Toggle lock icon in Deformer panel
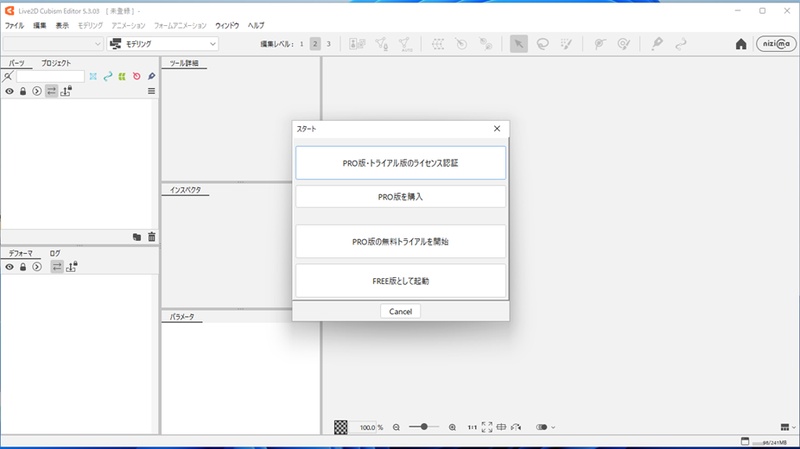 tap(23, 267)
